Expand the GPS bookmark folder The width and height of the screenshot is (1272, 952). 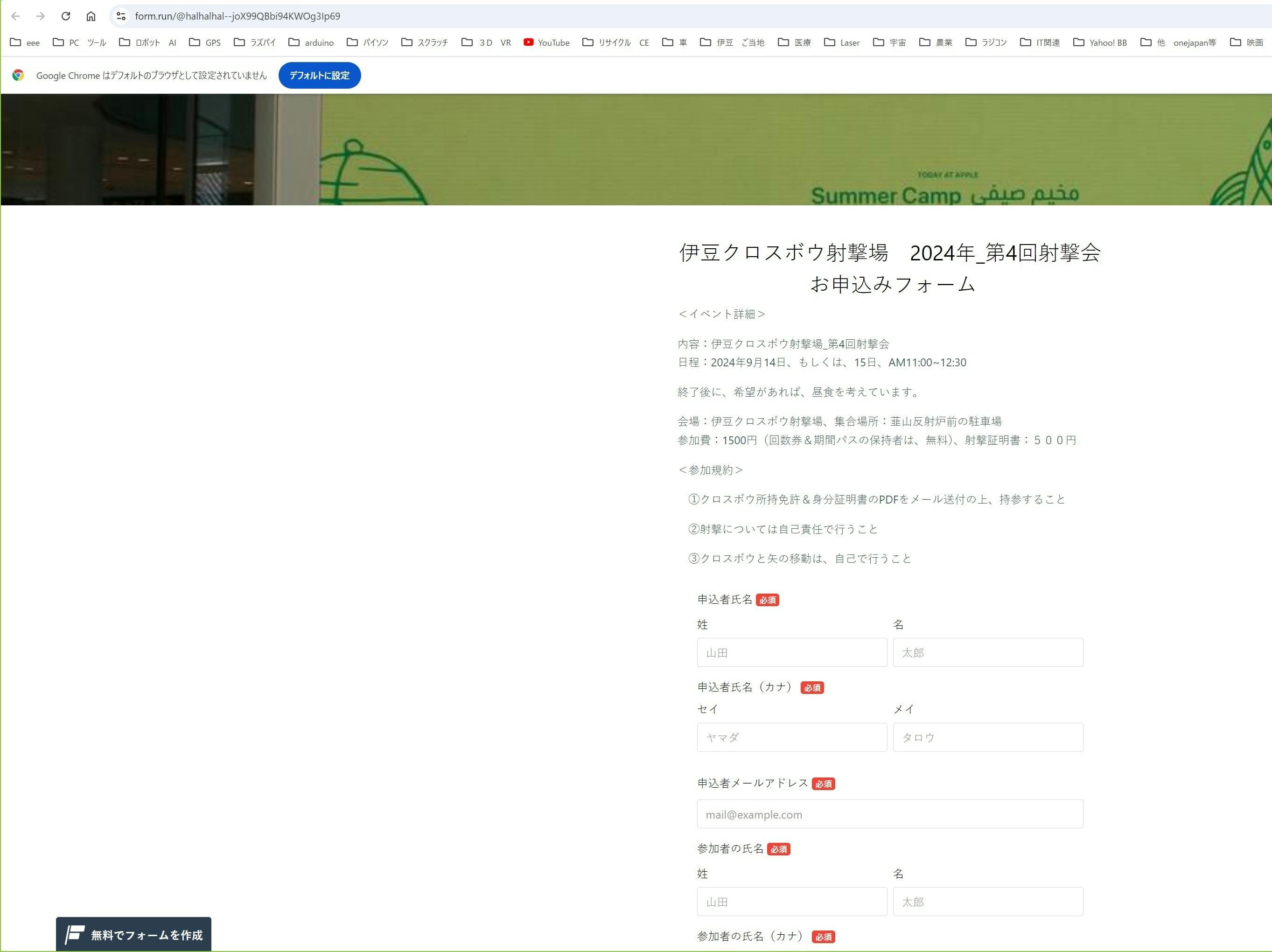(205, 42)
